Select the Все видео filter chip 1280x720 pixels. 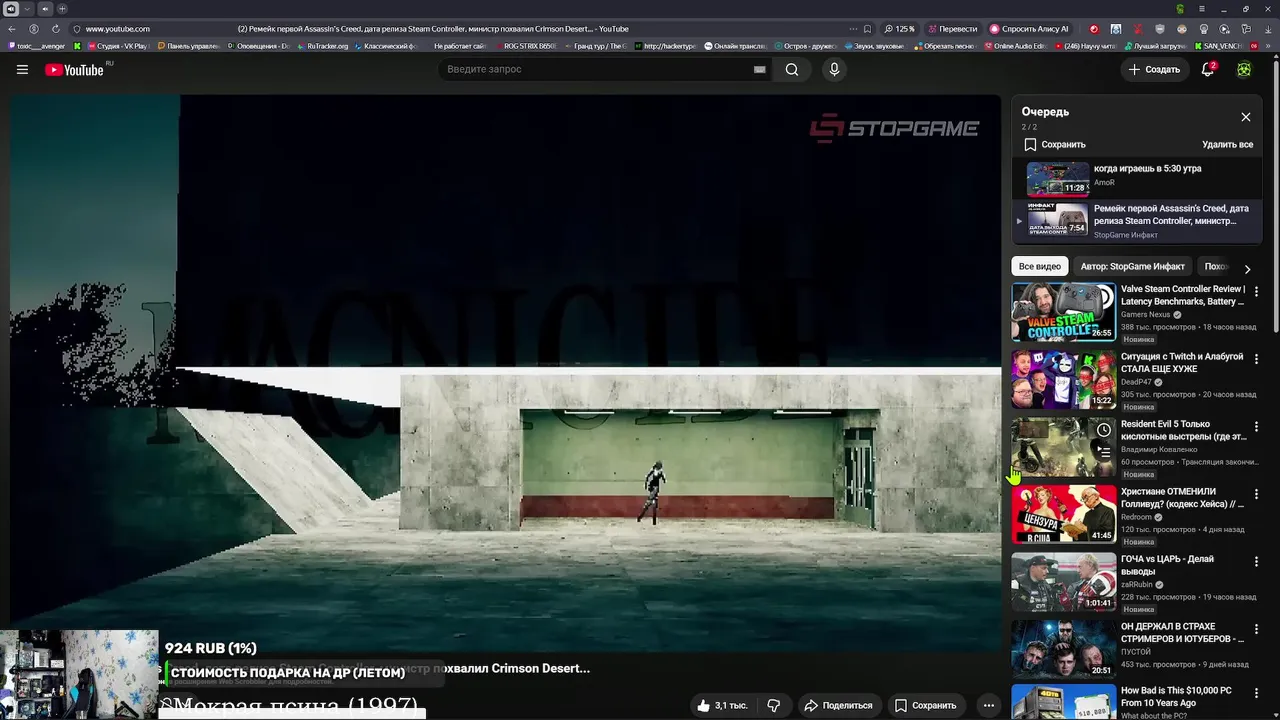pos(1040,267)
